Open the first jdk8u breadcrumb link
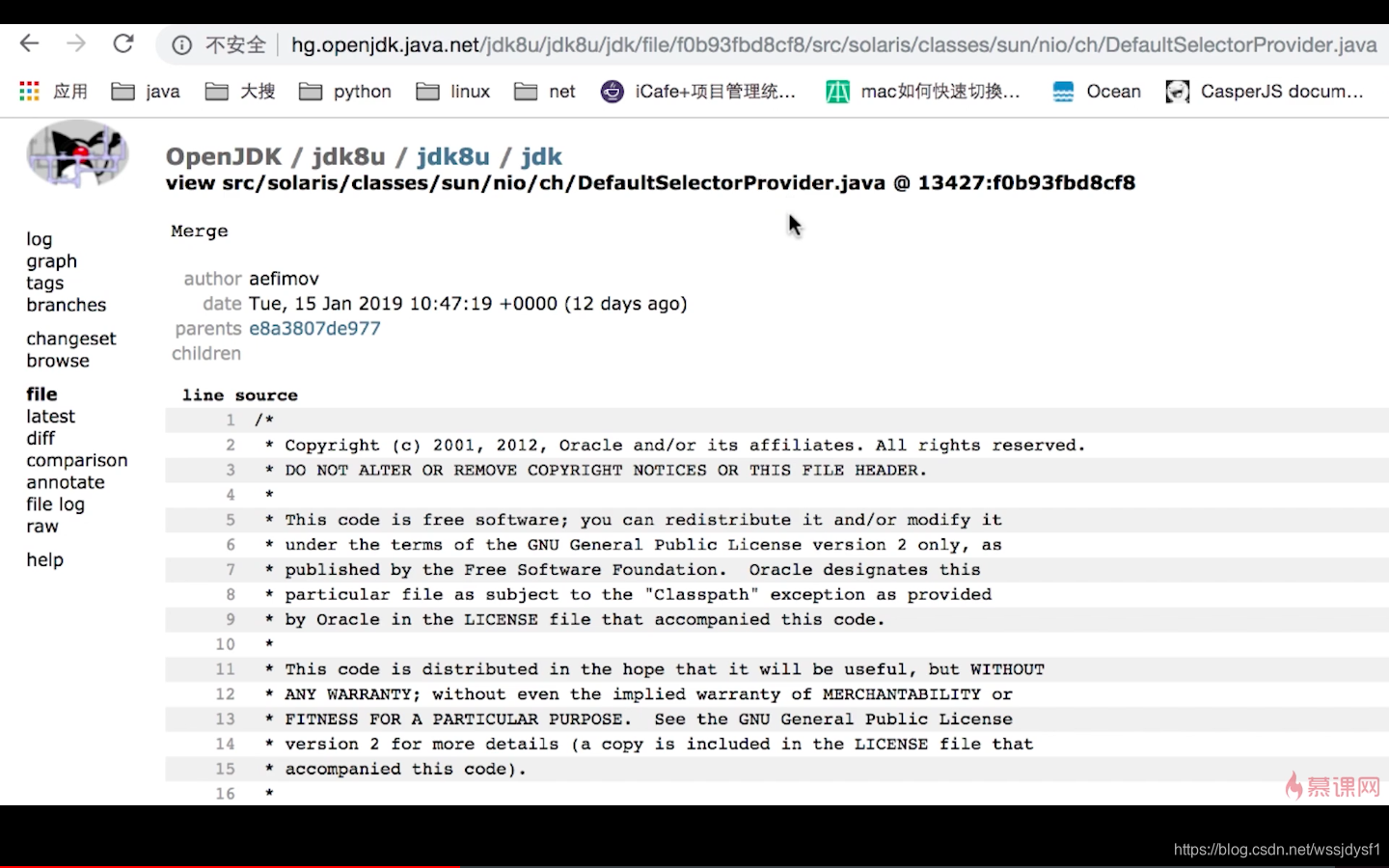The width and height of the screenshot is (1389, 868). (348, 156)
